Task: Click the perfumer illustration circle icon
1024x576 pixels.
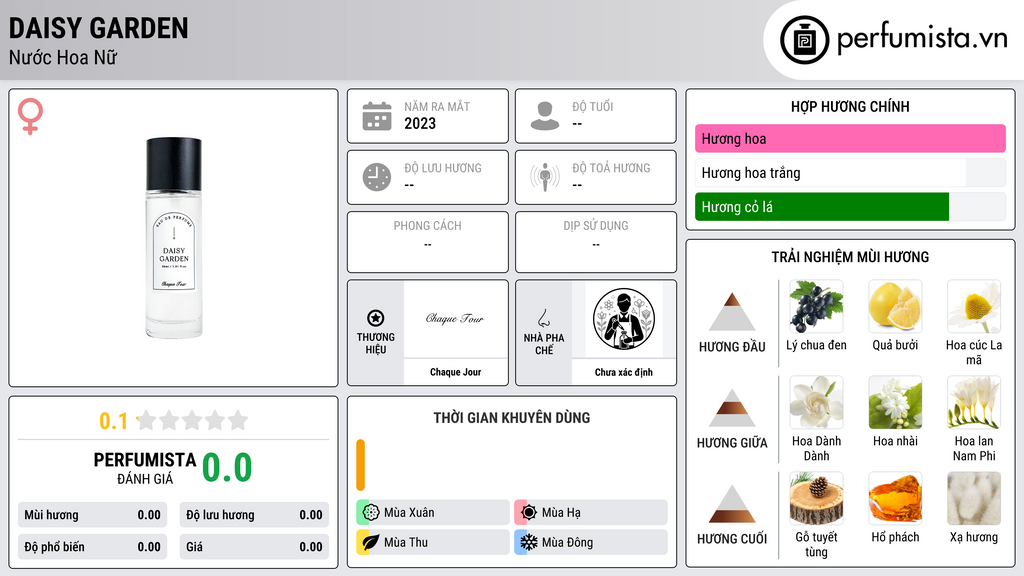Action: [624, 319]
